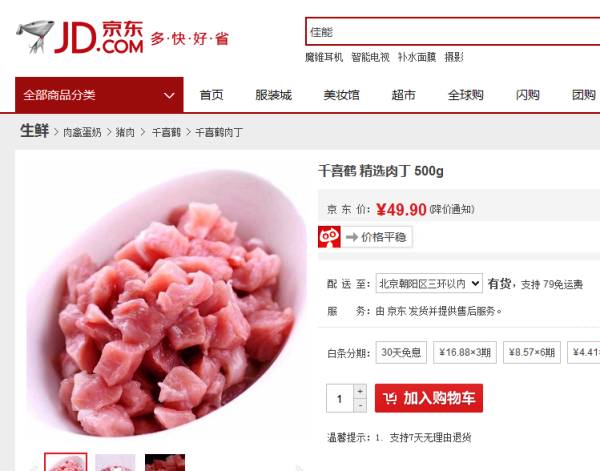600x471 pixels.
Task: Increase quantity with the plus stepper
Action: click(x=360, y=391)
